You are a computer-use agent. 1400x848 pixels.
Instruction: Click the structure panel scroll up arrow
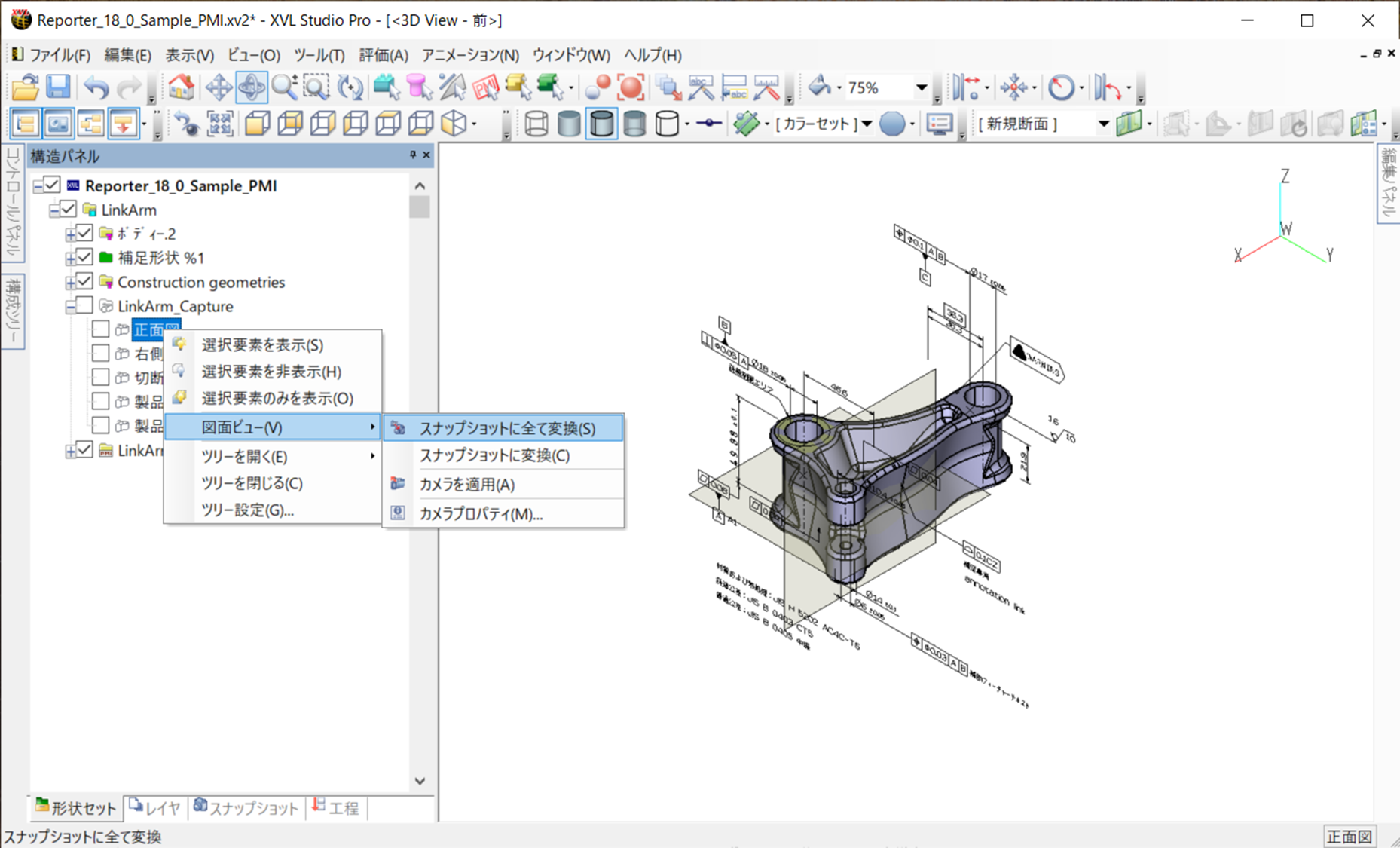pos(420,185)
